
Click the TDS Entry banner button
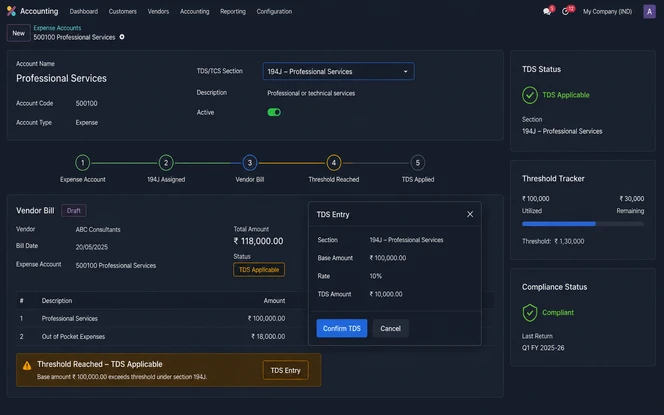[x=285, y=370]
